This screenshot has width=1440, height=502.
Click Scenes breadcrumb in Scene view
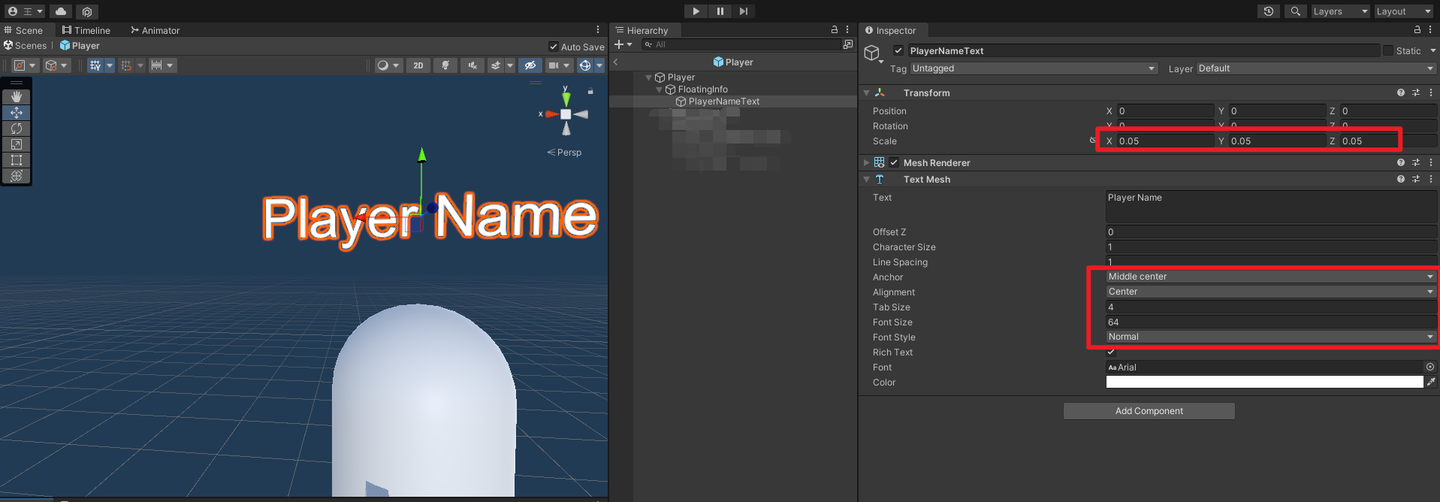24,46
